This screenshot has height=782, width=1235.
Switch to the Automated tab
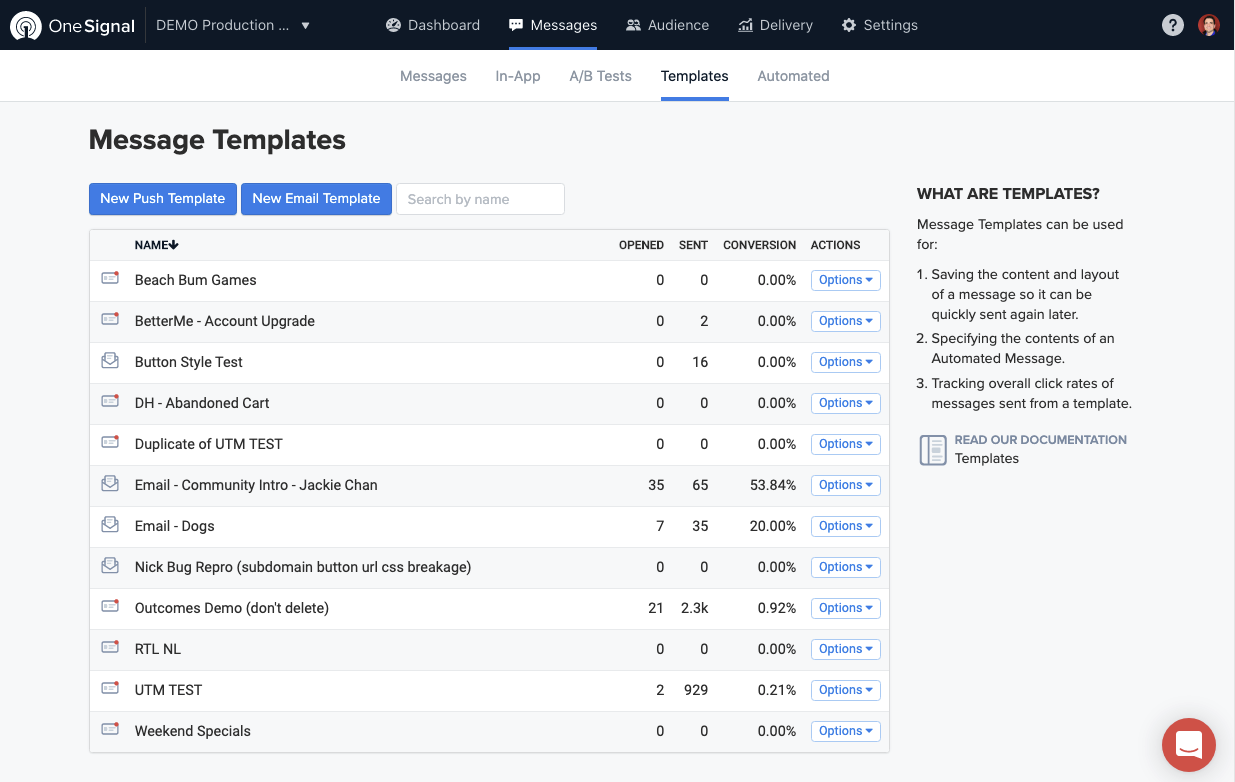pos(793,76)
